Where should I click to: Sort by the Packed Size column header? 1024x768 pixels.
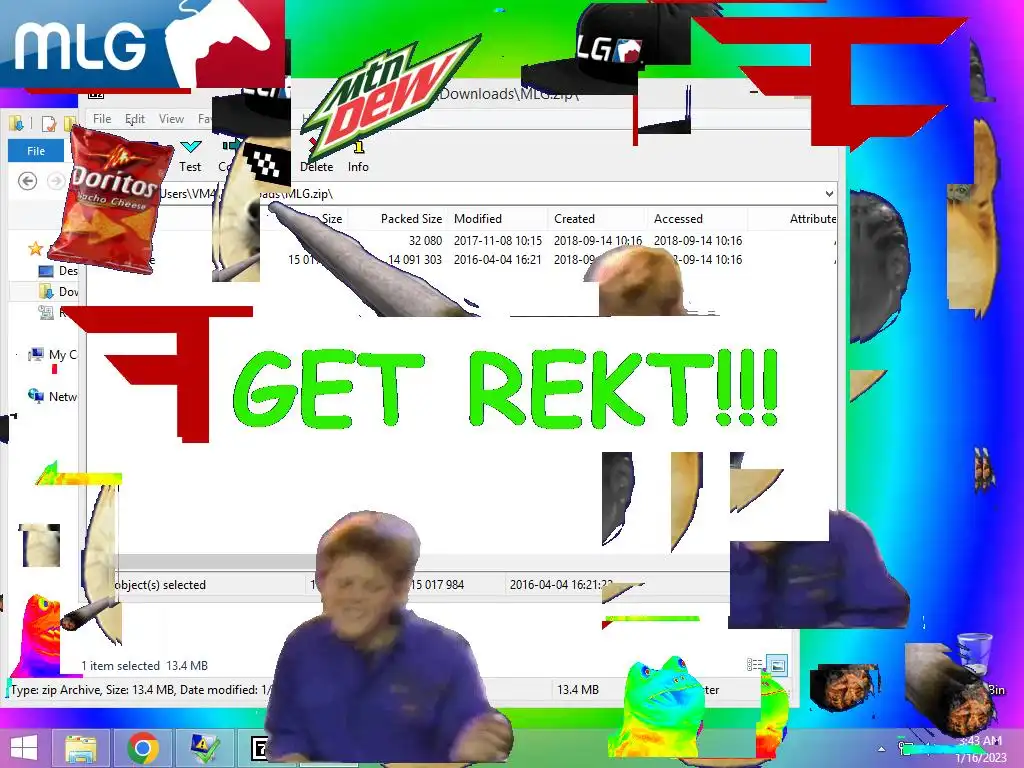coord(411,219)
